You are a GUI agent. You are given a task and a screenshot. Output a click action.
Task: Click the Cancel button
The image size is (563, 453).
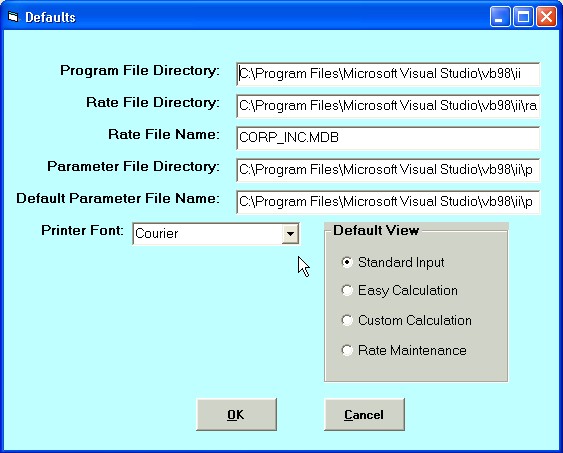(364, 415)
